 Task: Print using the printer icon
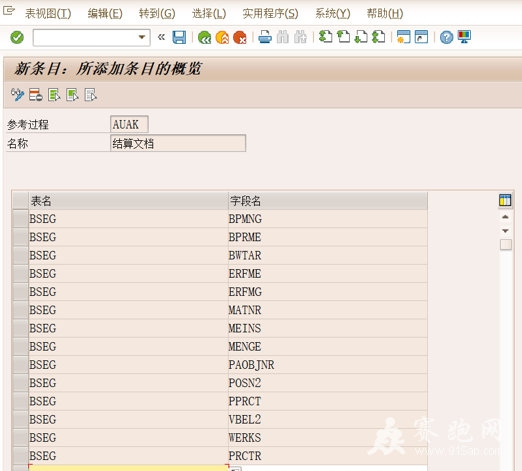tap(265, 37)
